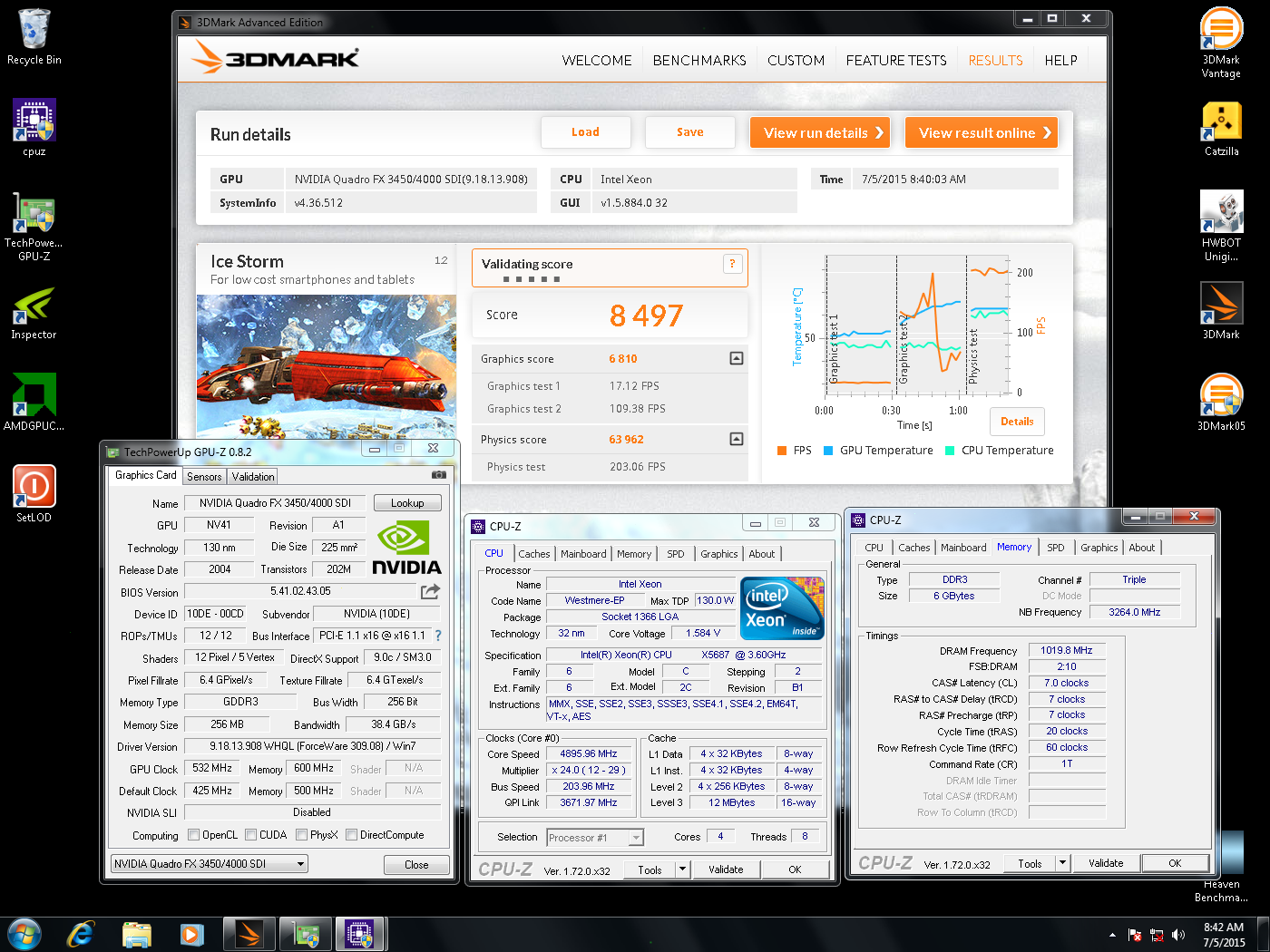Click the Load button in Run details

[x=585, y=132]
